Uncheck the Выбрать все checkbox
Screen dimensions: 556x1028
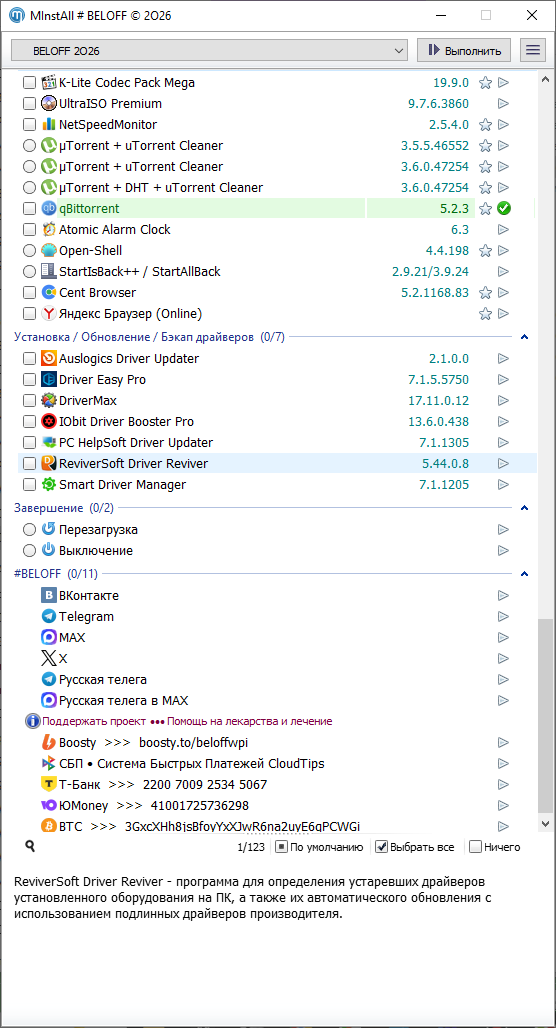tap(381, 846)
